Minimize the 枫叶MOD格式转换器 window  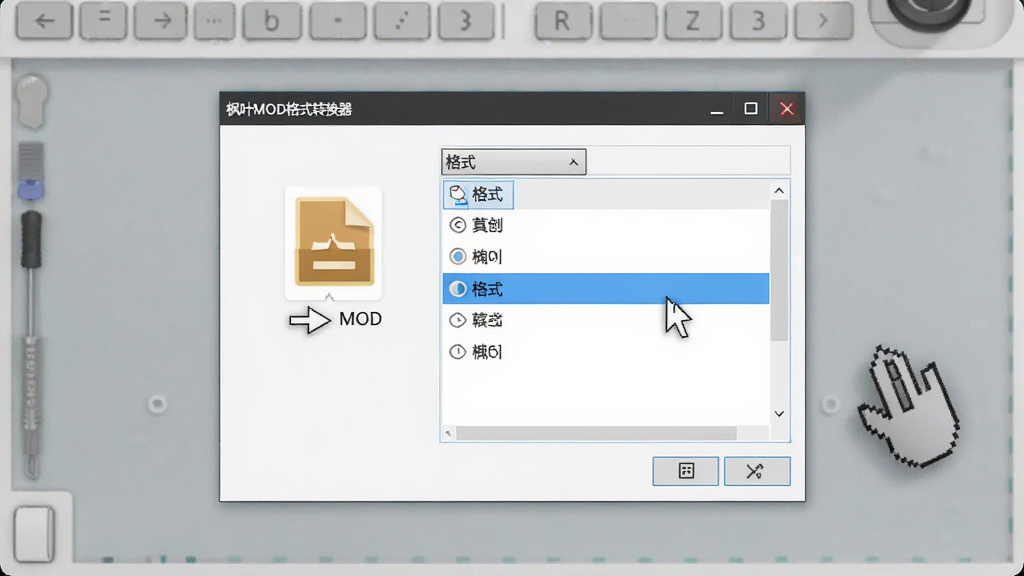coord(716,109)
